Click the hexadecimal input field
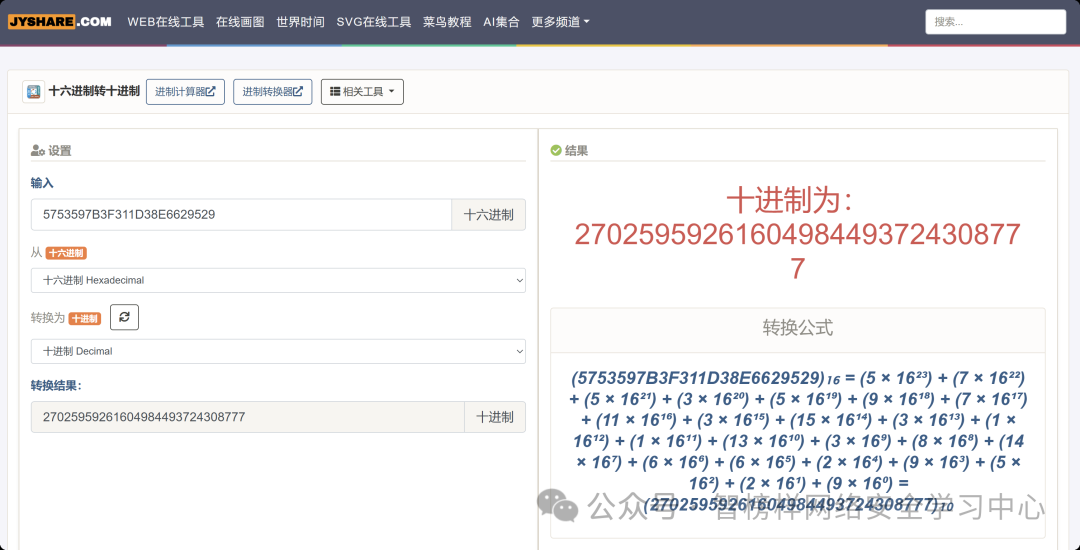Viewport: 1080px width, 550px height. pyautogui.click(x=241, y=215)
